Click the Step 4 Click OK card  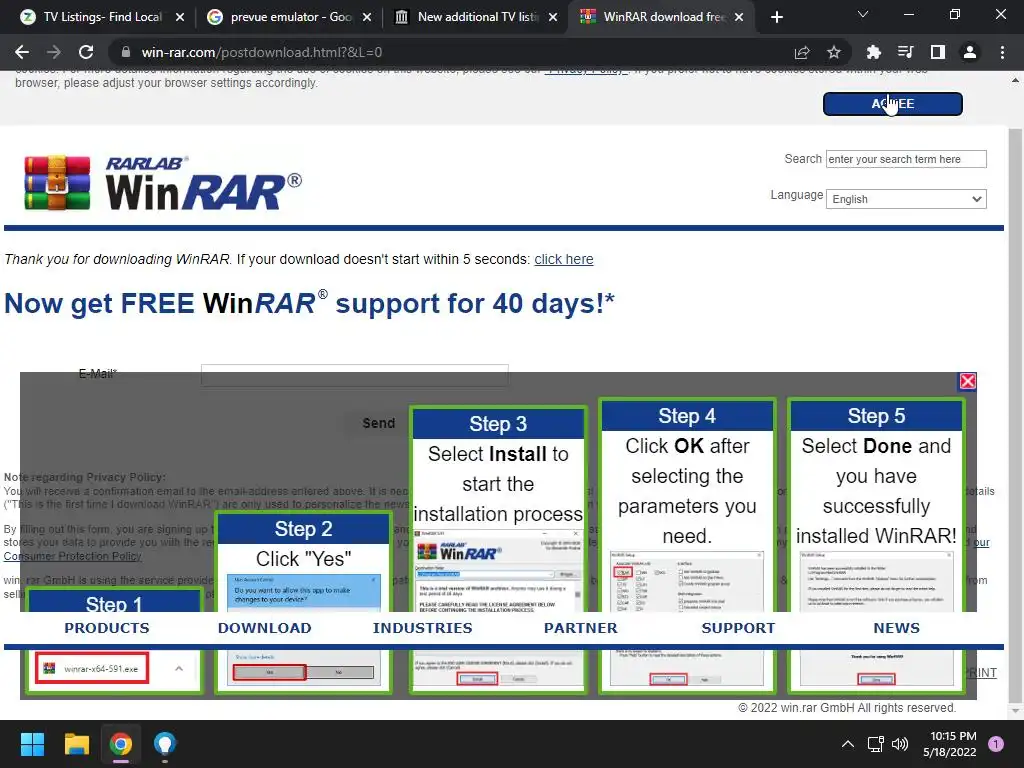[687, 545]
